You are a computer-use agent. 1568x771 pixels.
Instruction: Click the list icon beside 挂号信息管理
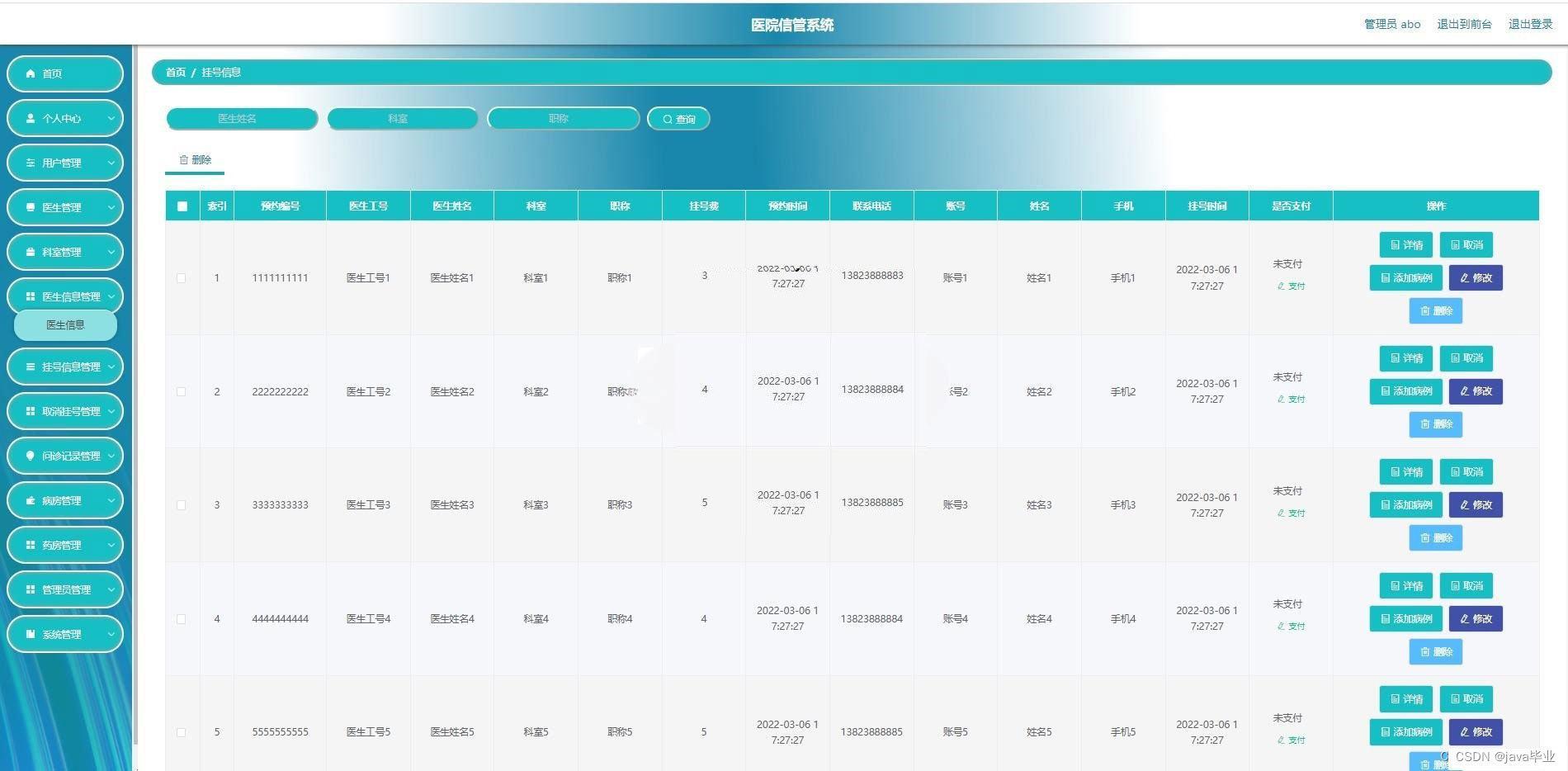pyautogui.click(x=31, y=367)
